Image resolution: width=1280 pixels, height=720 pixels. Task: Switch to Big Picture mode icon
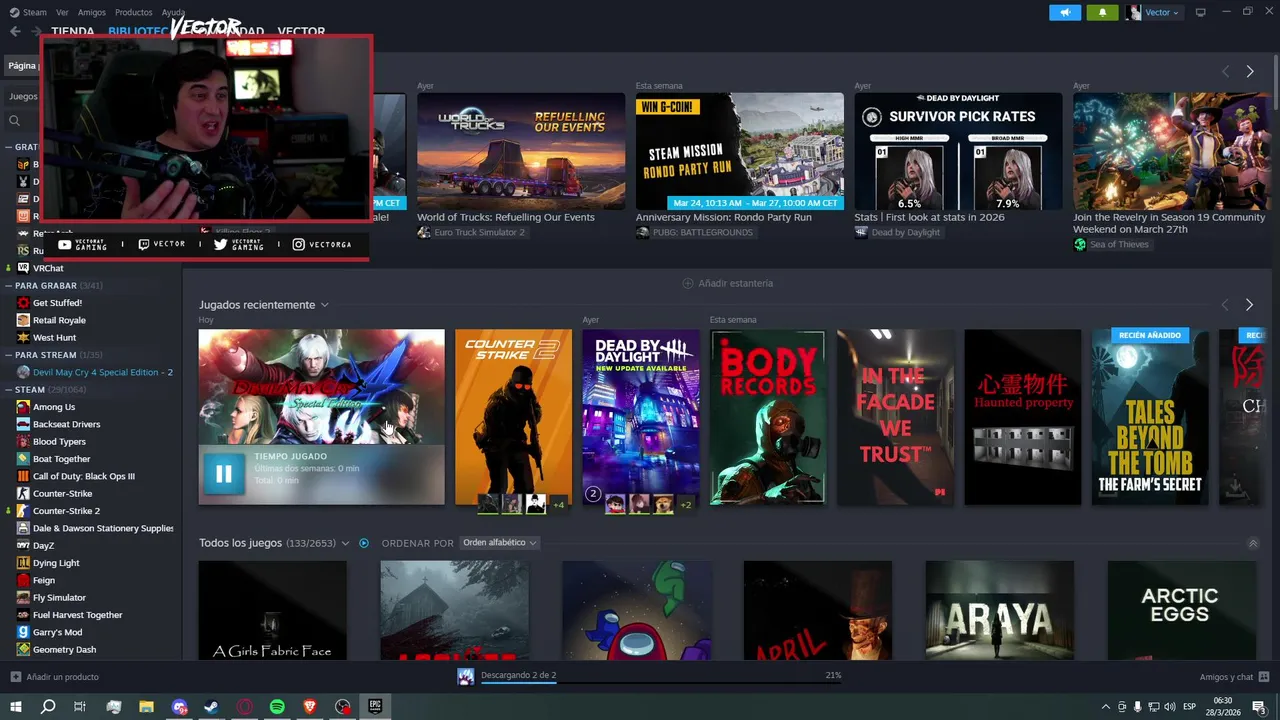[1201, 12]
